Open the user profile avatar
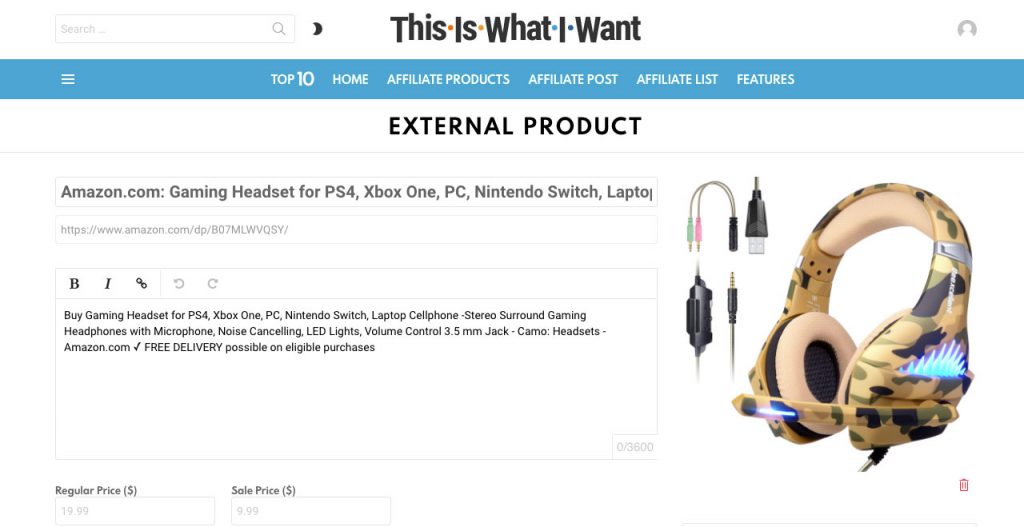The image size is (1024, 527). coord(966,29)
